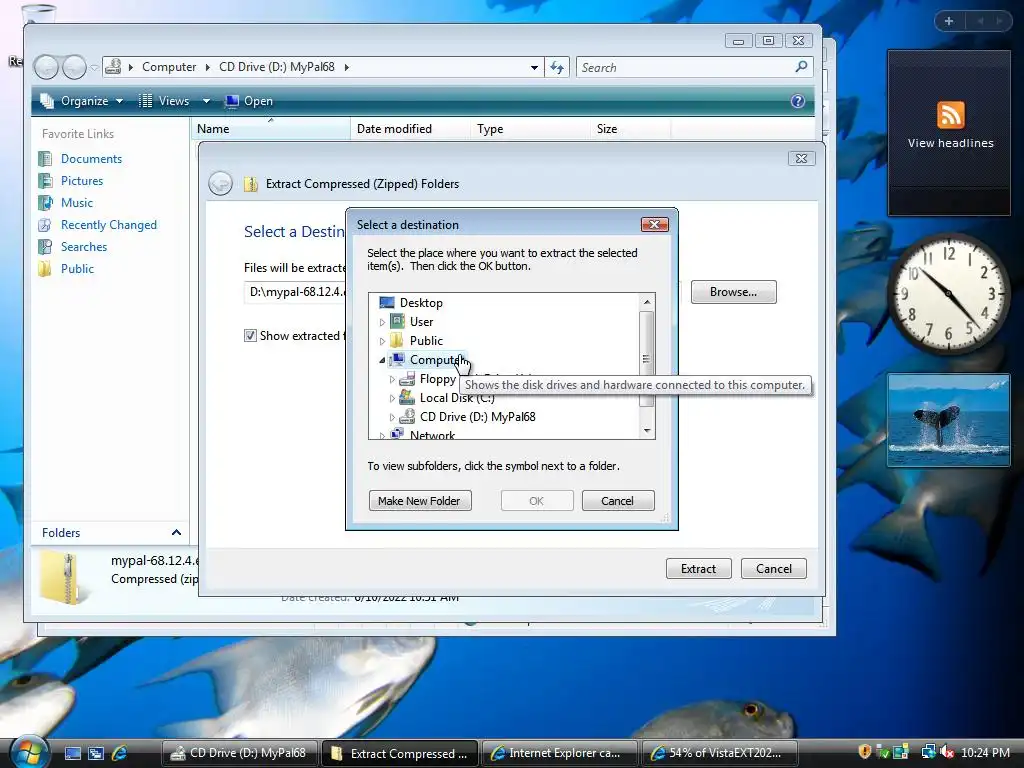Cancel the Extract Compressed Folders wizard
Screen dimensions: 1024x768
(773, 569)
